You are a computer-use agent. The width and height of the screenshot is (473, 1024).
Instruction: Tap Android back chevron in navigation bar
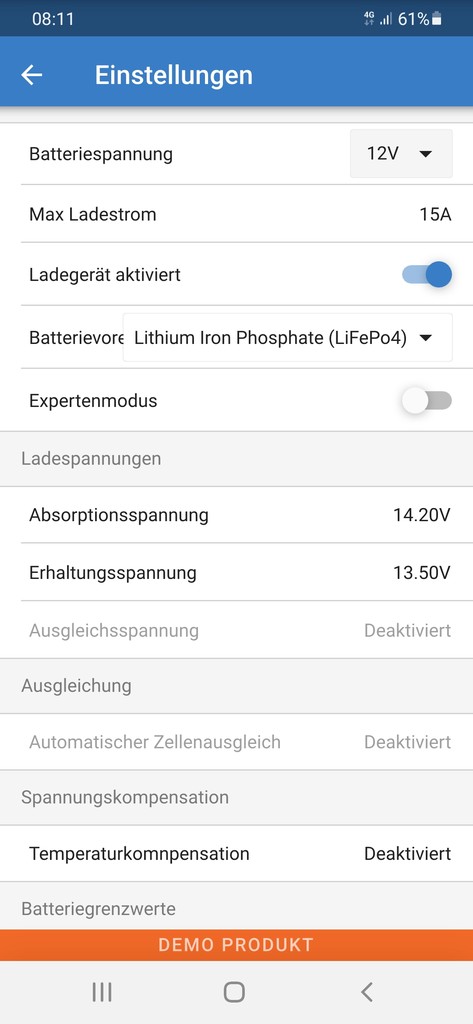point(367,992)
